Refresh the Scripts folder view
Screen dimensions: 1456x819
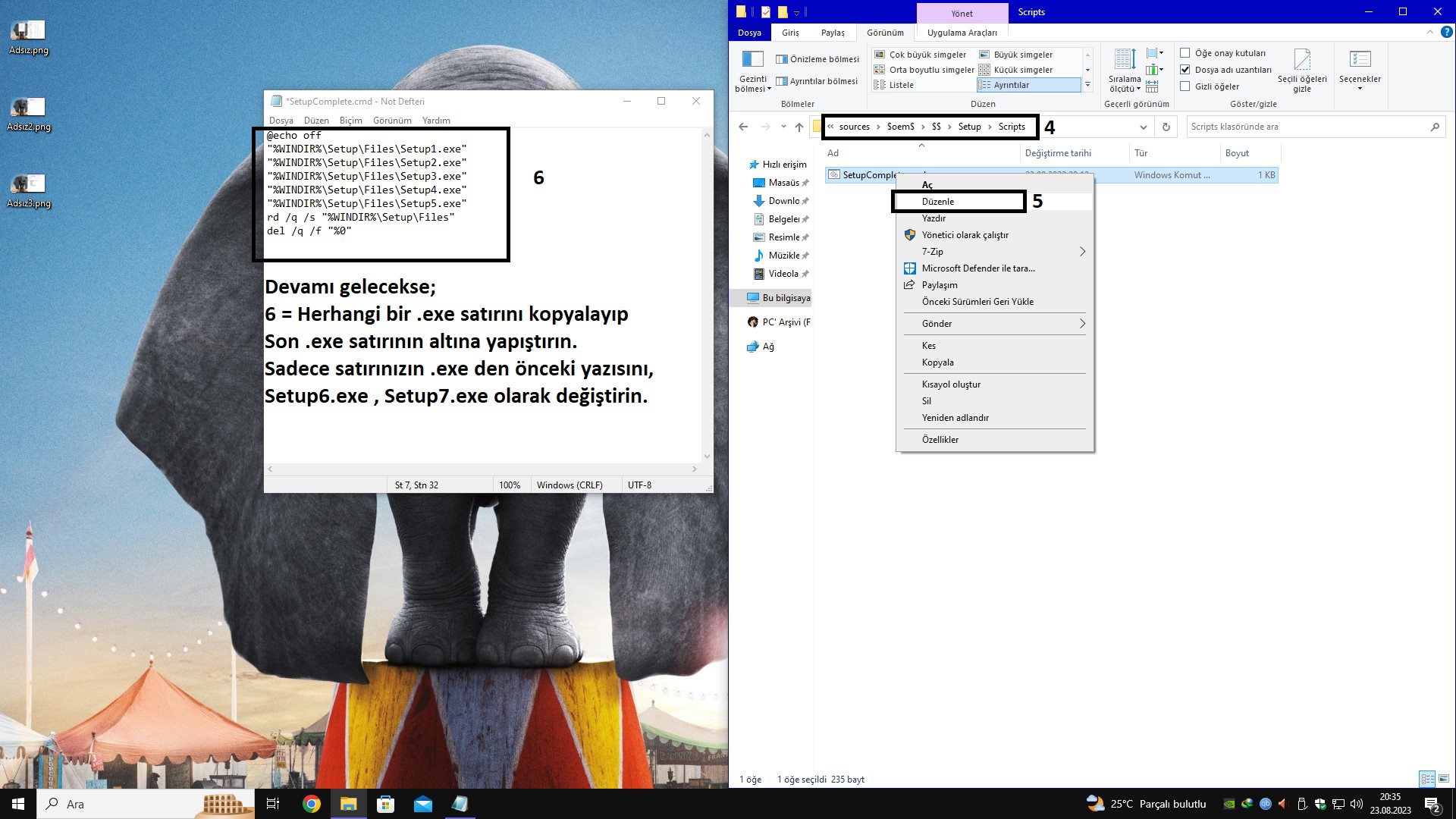pos(1166,127)
